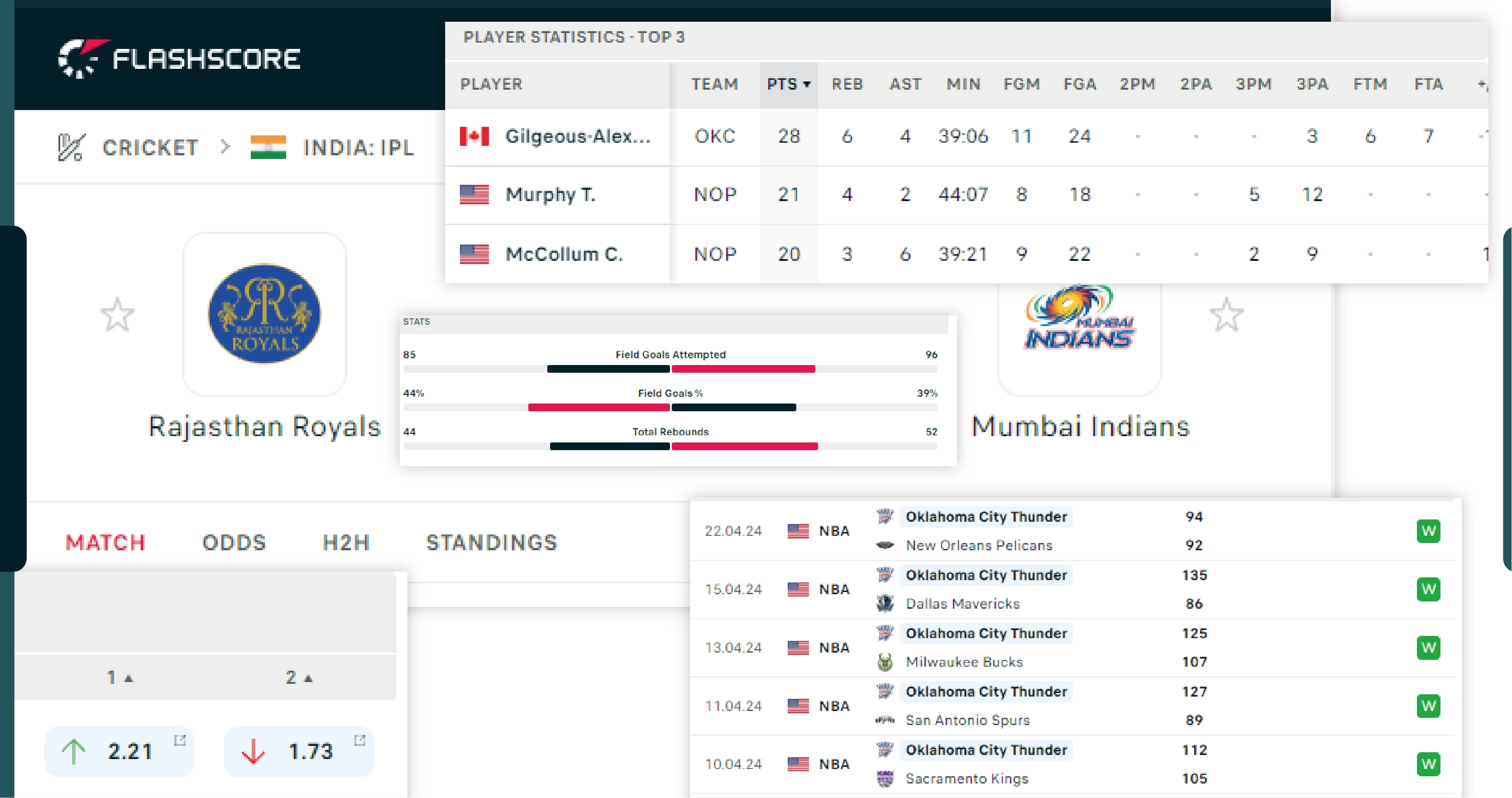Open the 22.04.24 Thunder vs Pelicans match
The width and height of the screenshot is (1512, 798).
1072,531
